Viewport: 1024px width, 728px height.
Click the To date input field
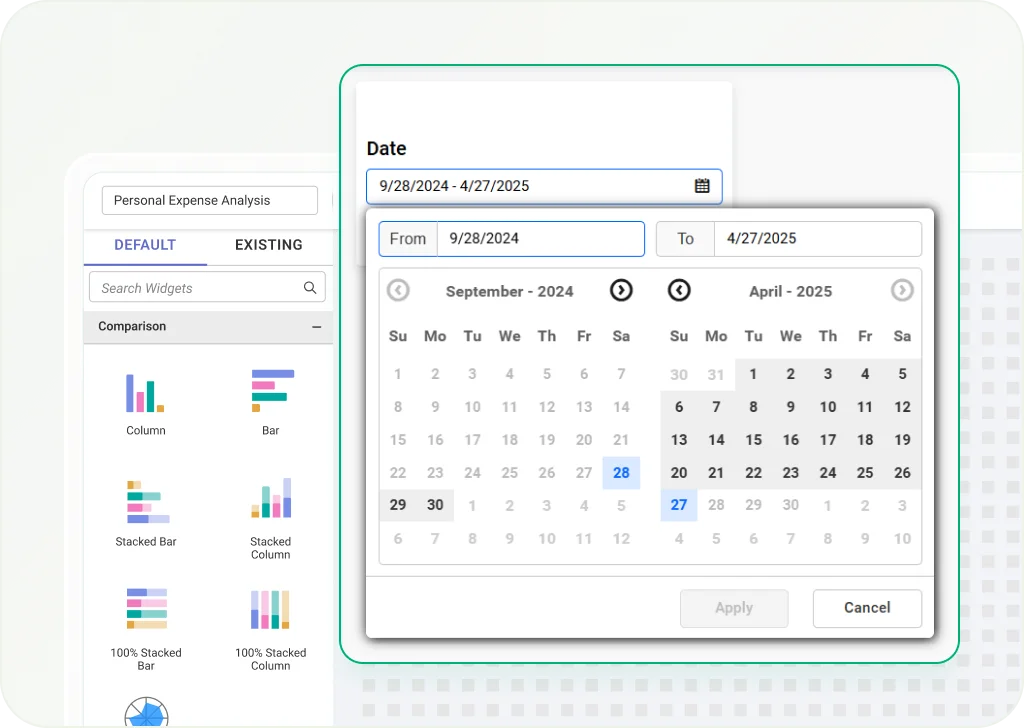(x=816, y=239)
